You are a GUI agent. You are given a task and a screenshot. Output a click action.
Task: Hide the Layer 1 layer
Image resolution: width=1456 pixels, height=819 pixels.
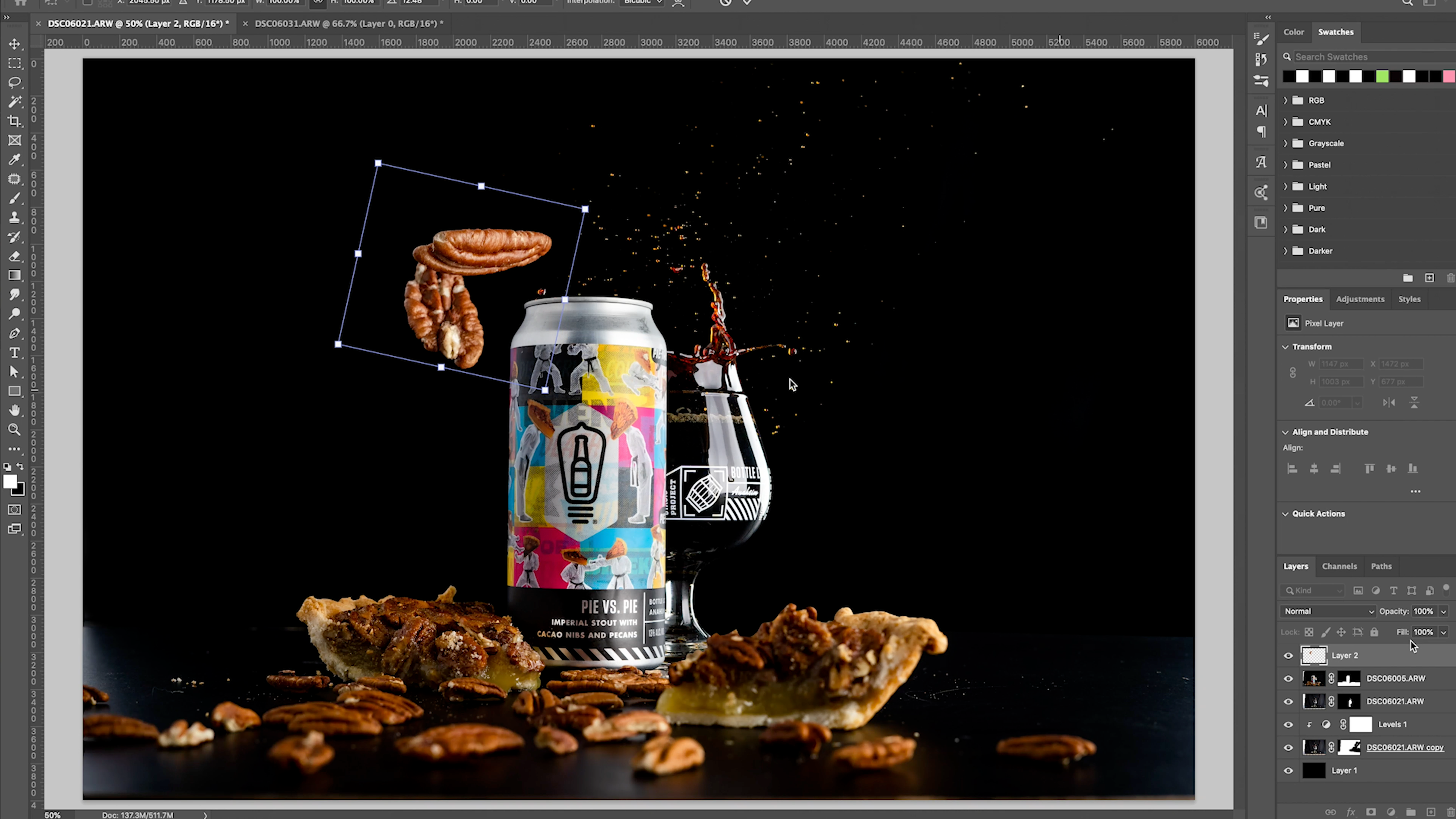coord(1288,771)
